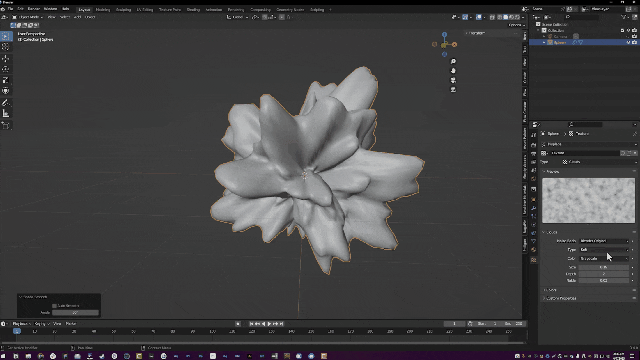The image size is (640, 360).
Task: Open the Edit menu
Action: [x=20, y=9]
